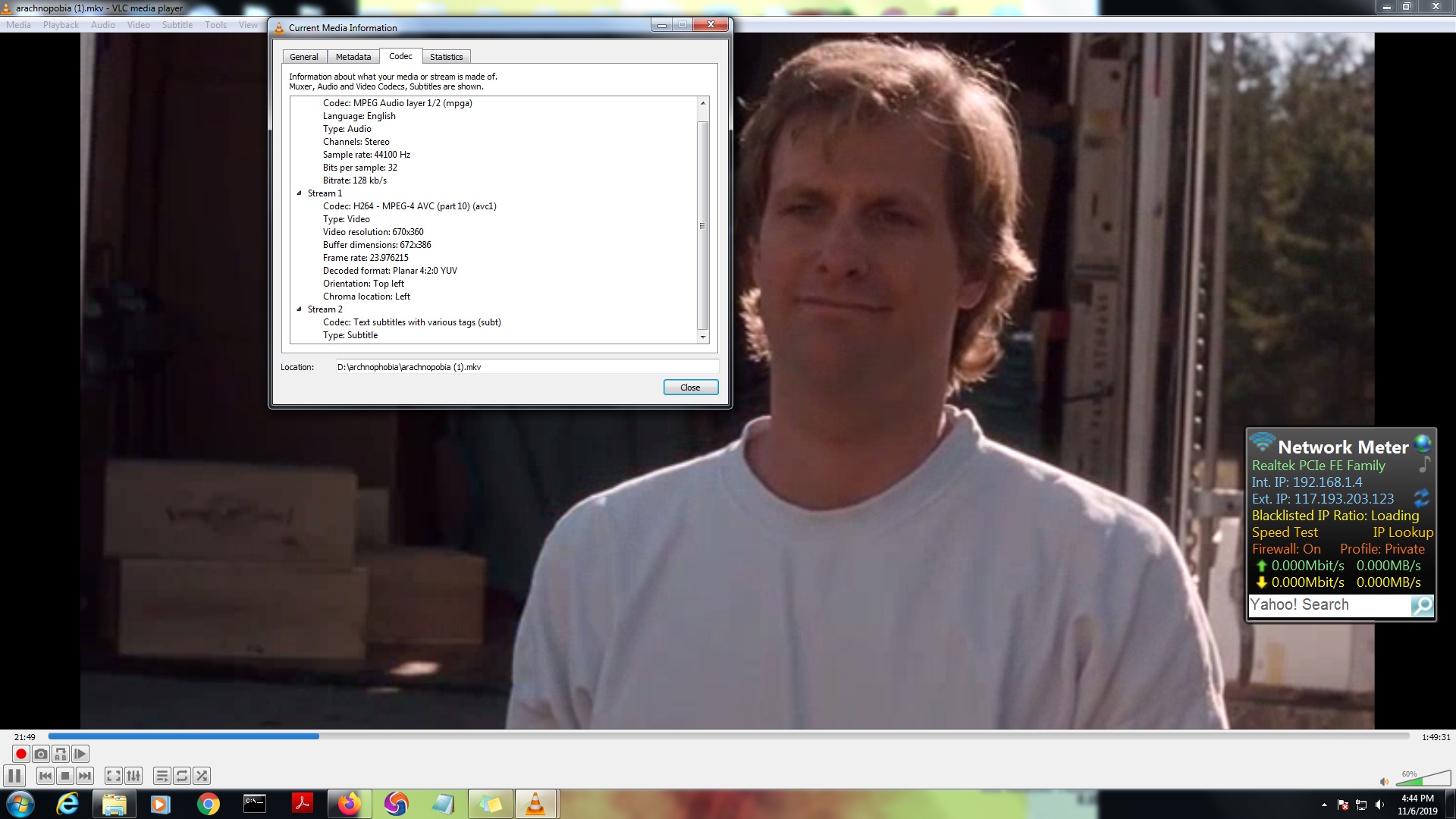Screen dimensions: 1456x819
Task: Select the Bitrate: 128 kb/s row
Action: pyautogui.click(x=355, y=180)
